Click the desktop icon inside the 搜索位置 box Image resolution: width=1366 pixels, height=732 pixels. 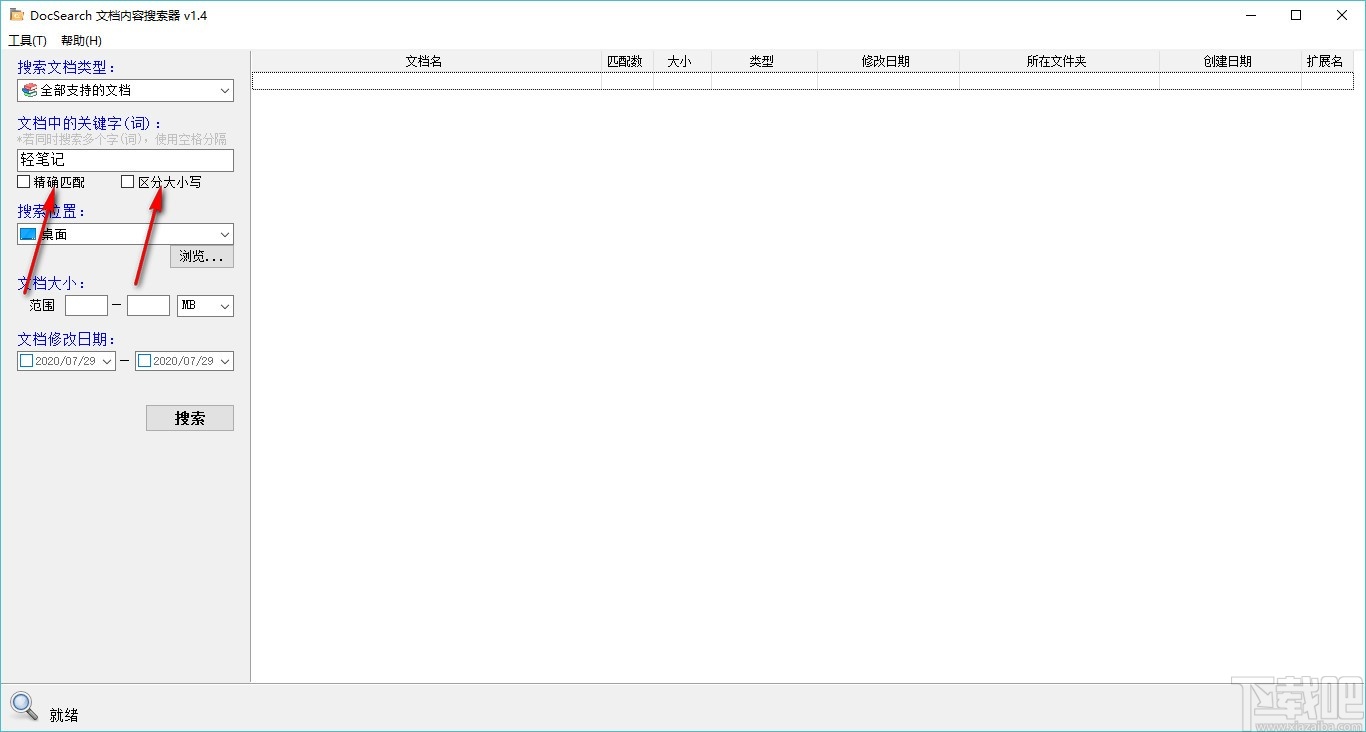tap(26, 234)
